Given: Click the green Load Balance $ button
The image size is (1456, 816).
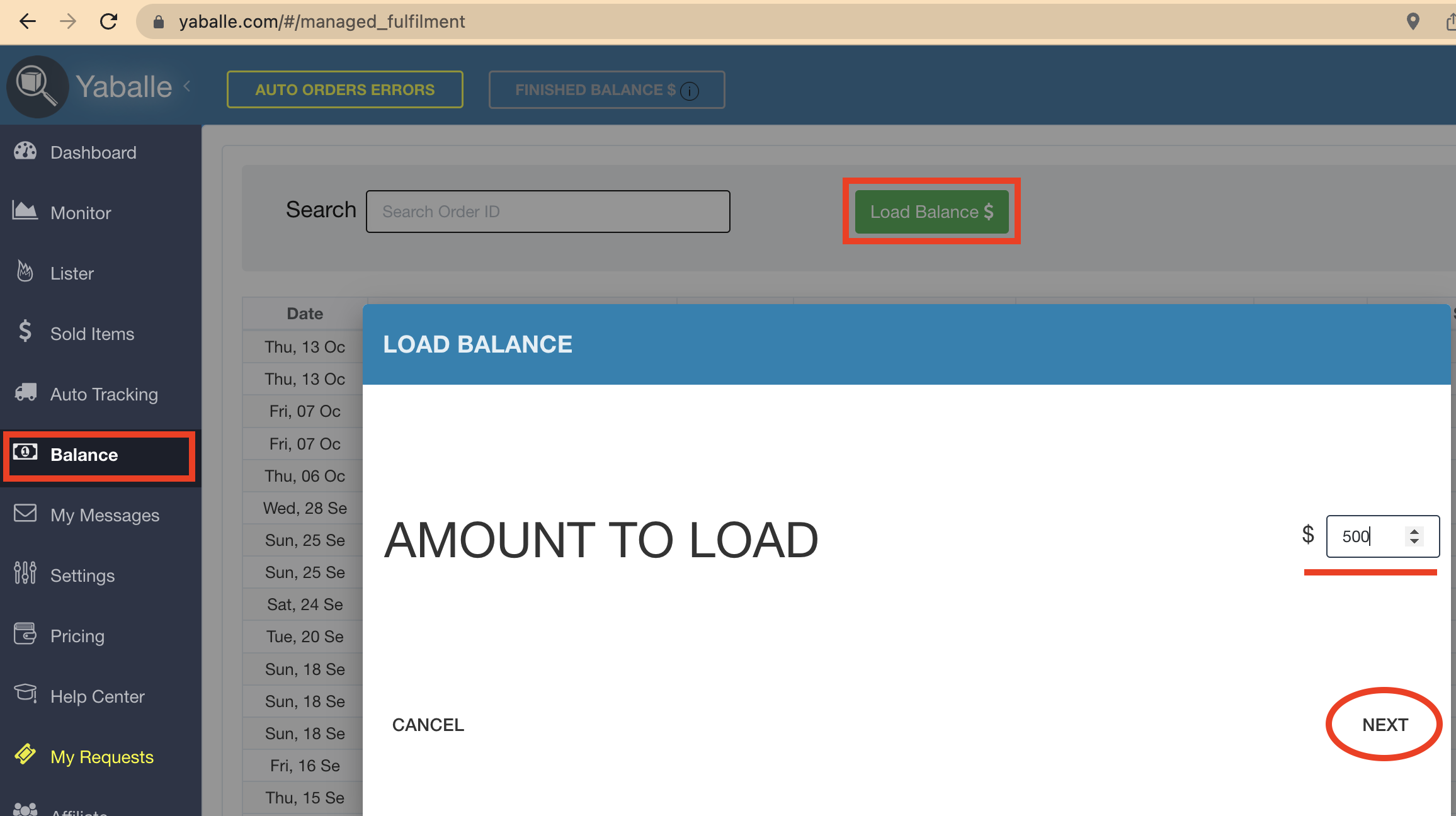Looking at the screenshot, I should 931,212.
